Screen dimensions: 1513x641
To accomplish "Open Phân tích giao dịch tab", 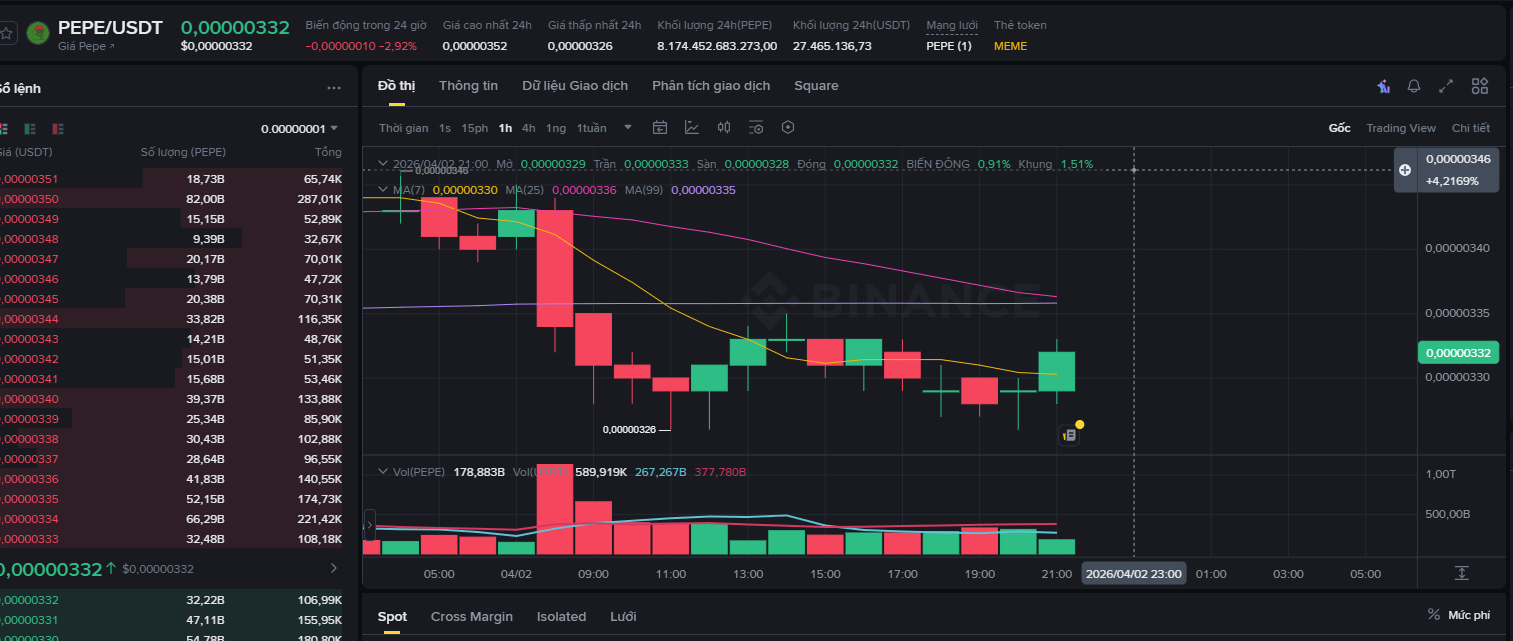I will pyautogui.click(x=711, y=86).
